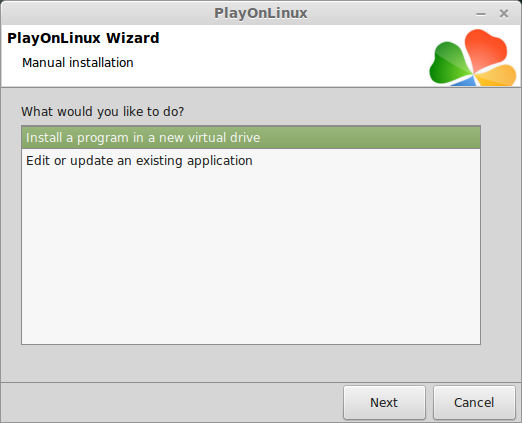
Task: Click the highlighted green row's empty right side
Action: click(x=370, y=137)
